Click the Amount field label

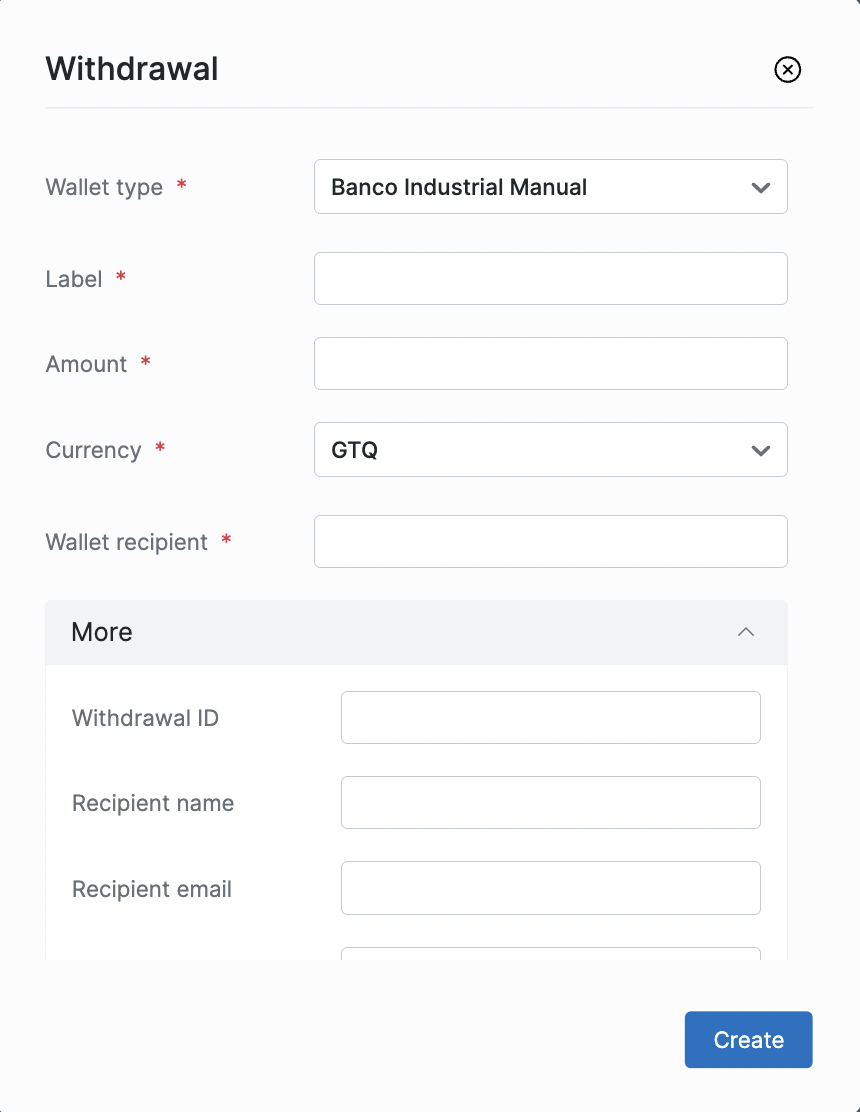(x=87, y=364)
